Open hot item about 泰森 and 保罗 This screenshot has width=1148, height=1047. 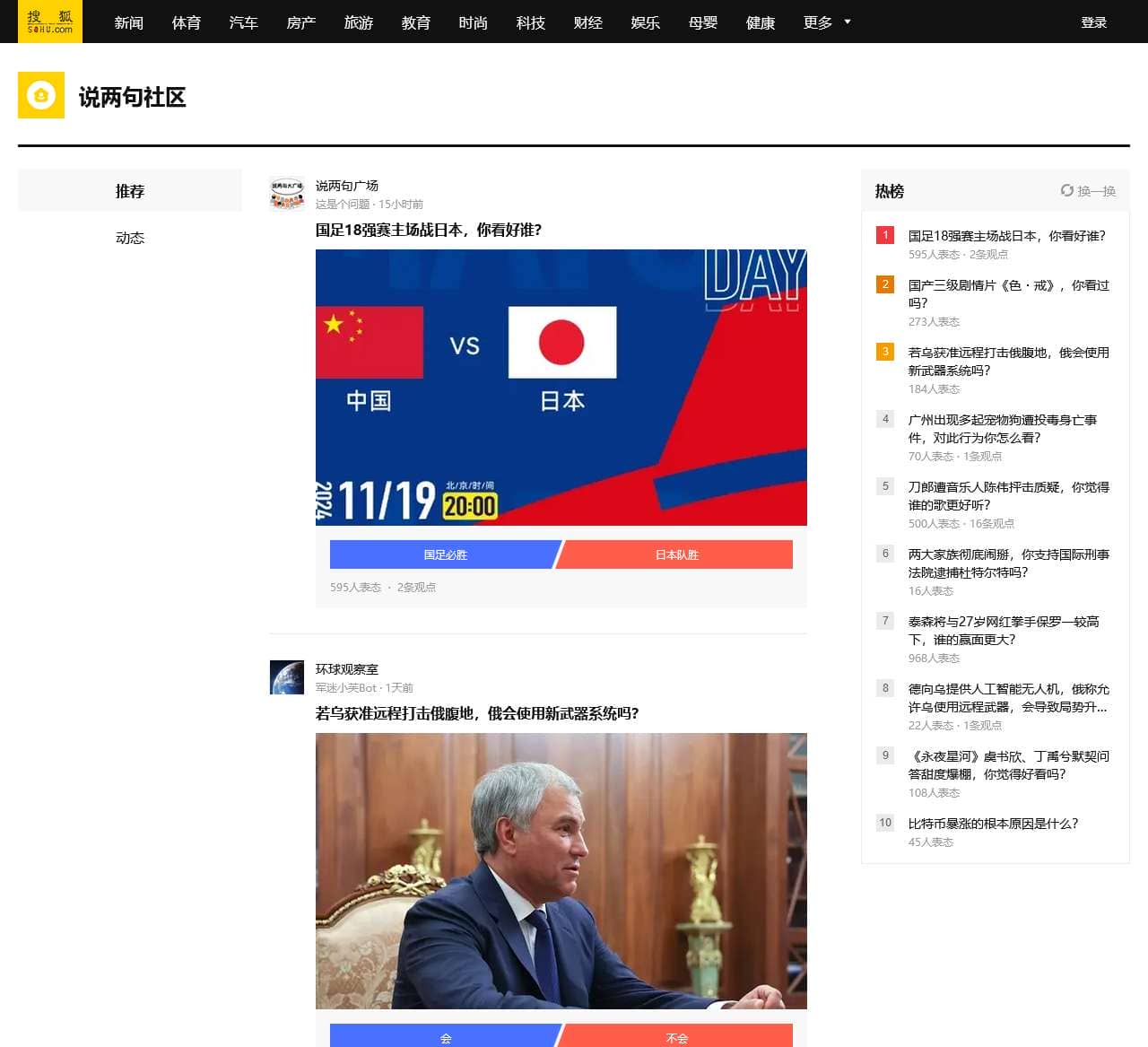click(1004, 631)
